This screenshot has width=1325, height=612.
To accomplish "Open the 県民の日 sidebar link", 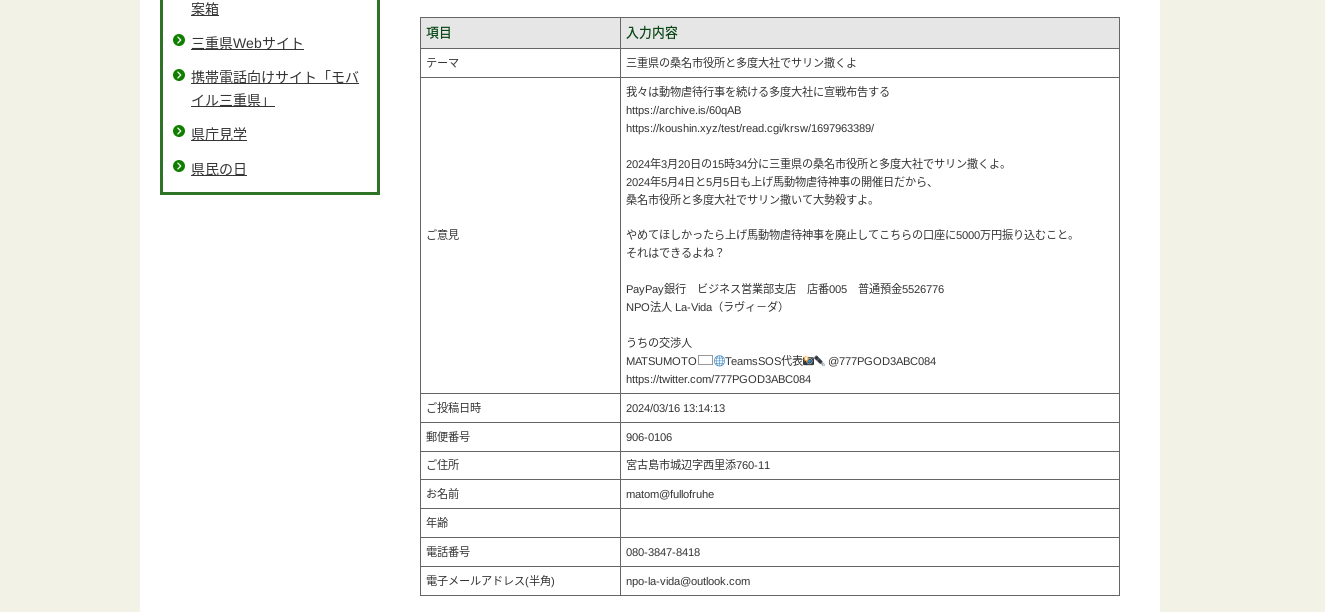I will [219, 169].
